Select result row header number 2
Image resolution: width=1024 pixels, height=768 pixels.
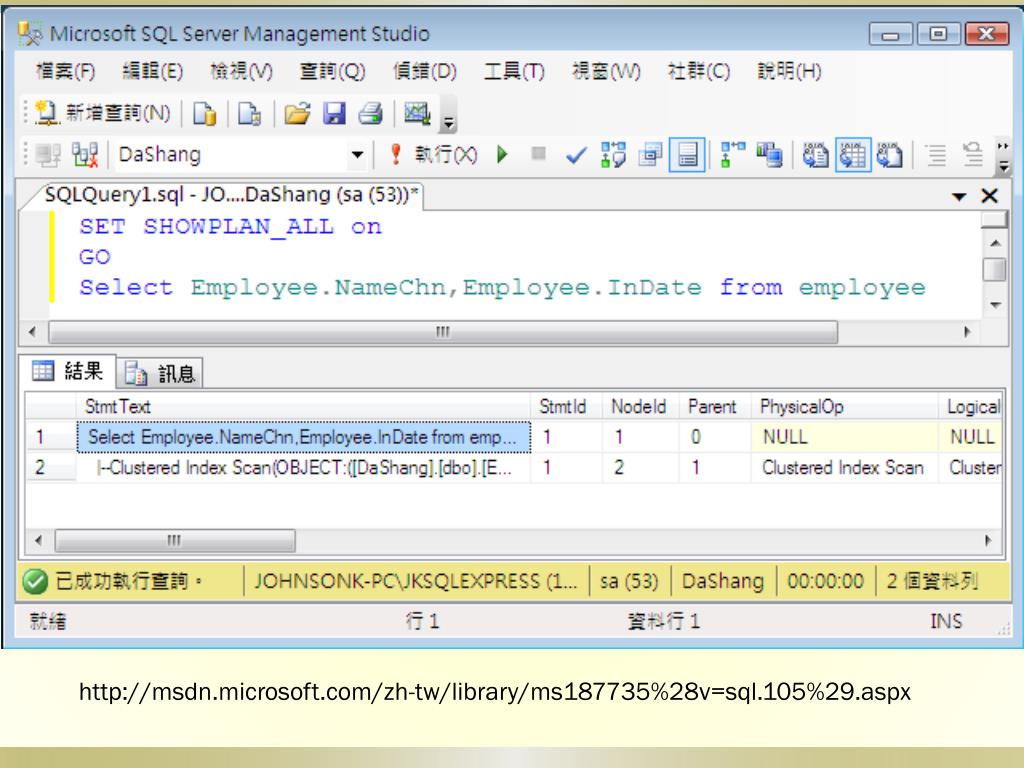point(50,468)
